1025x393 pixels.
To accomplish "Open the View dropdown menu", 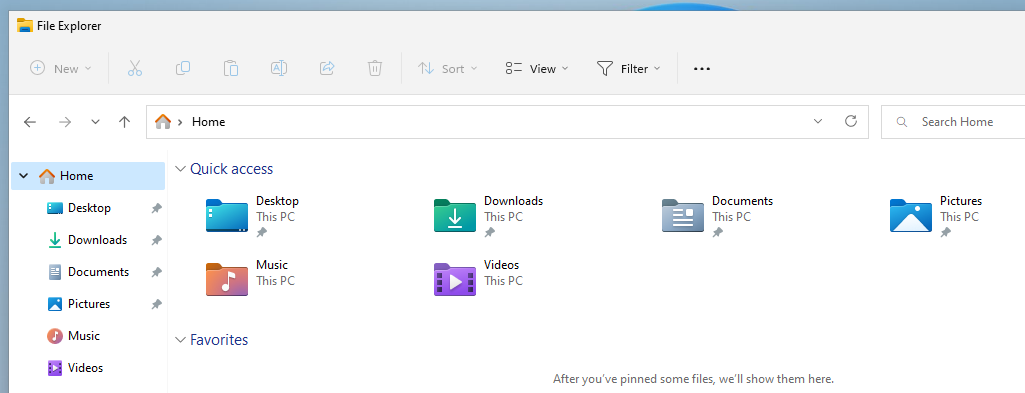I will tap(537, 68).
